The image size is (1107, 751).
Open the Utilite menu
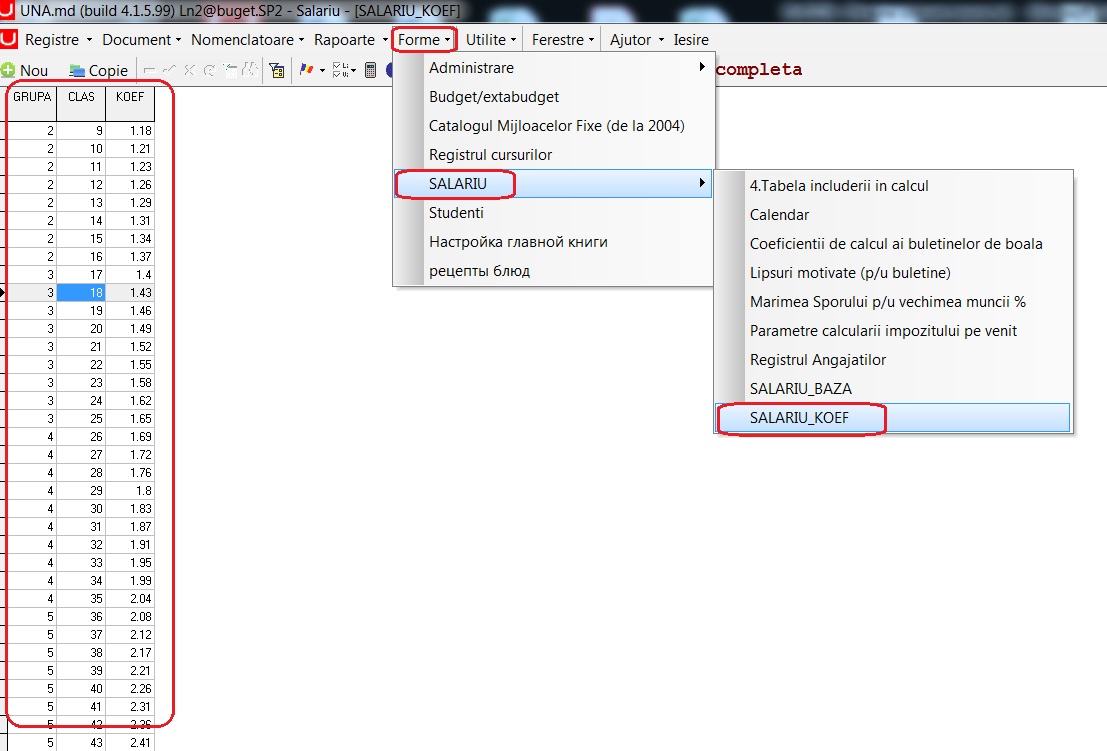pyautogui.click(x=491, y=40)
